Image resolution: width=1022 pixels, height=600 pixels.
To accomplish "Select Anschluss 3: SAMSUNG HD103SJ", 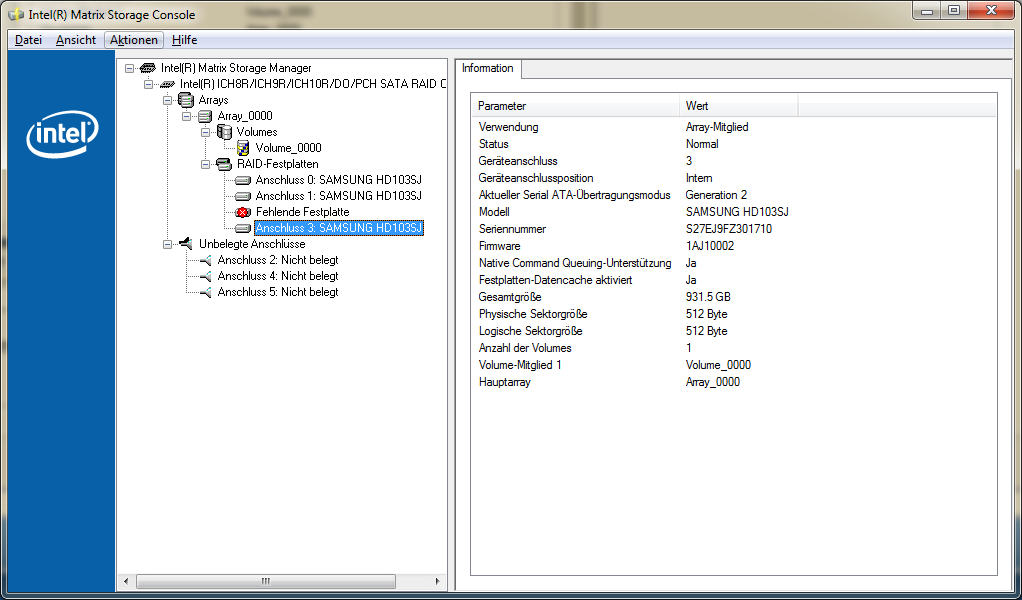I will pos(339,228).
